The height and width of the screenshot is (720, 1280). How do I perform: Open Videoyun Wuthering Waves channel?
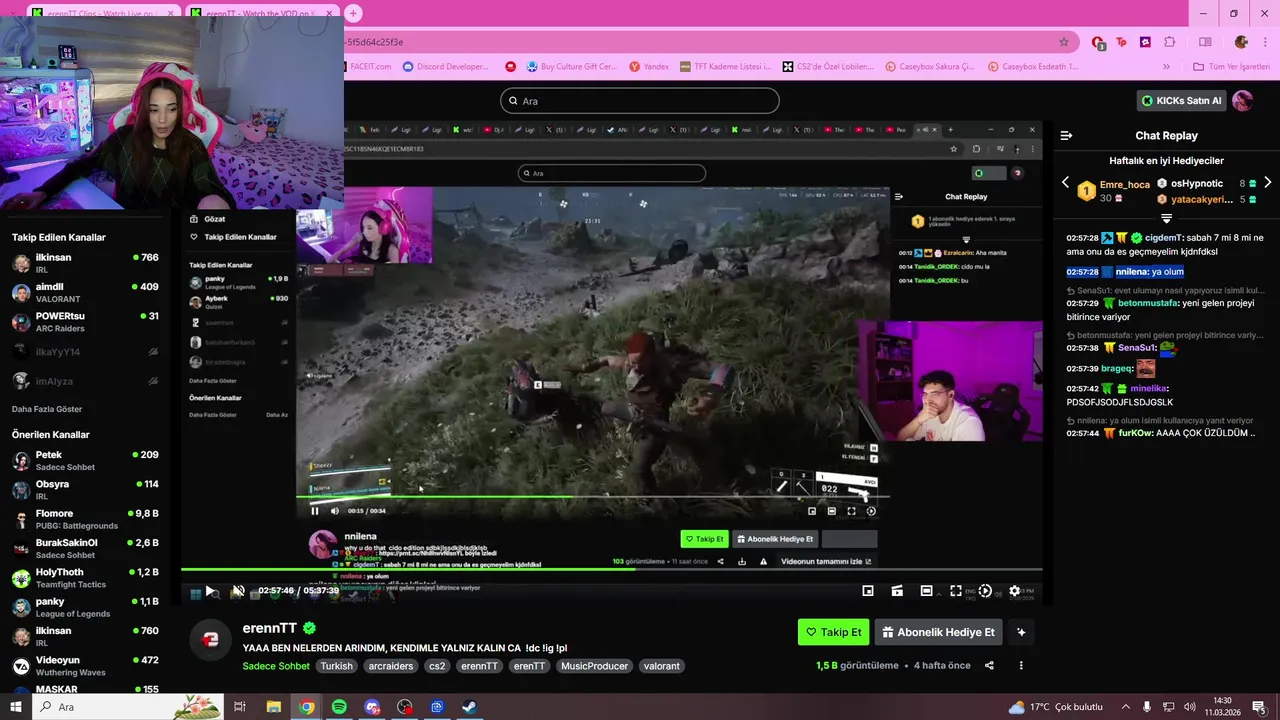coord(85,666)
